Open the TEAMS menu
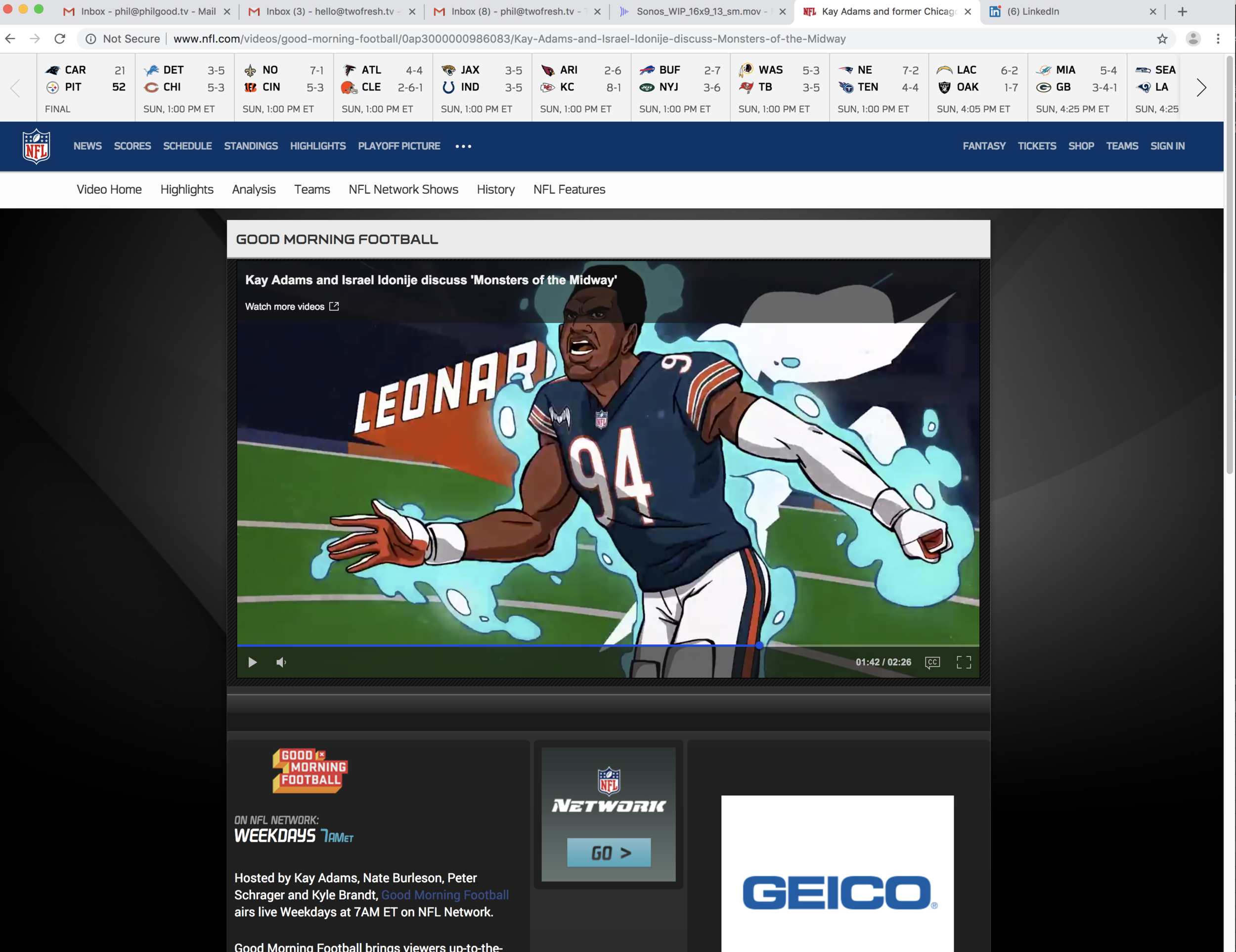 (x=1122, y=146)
